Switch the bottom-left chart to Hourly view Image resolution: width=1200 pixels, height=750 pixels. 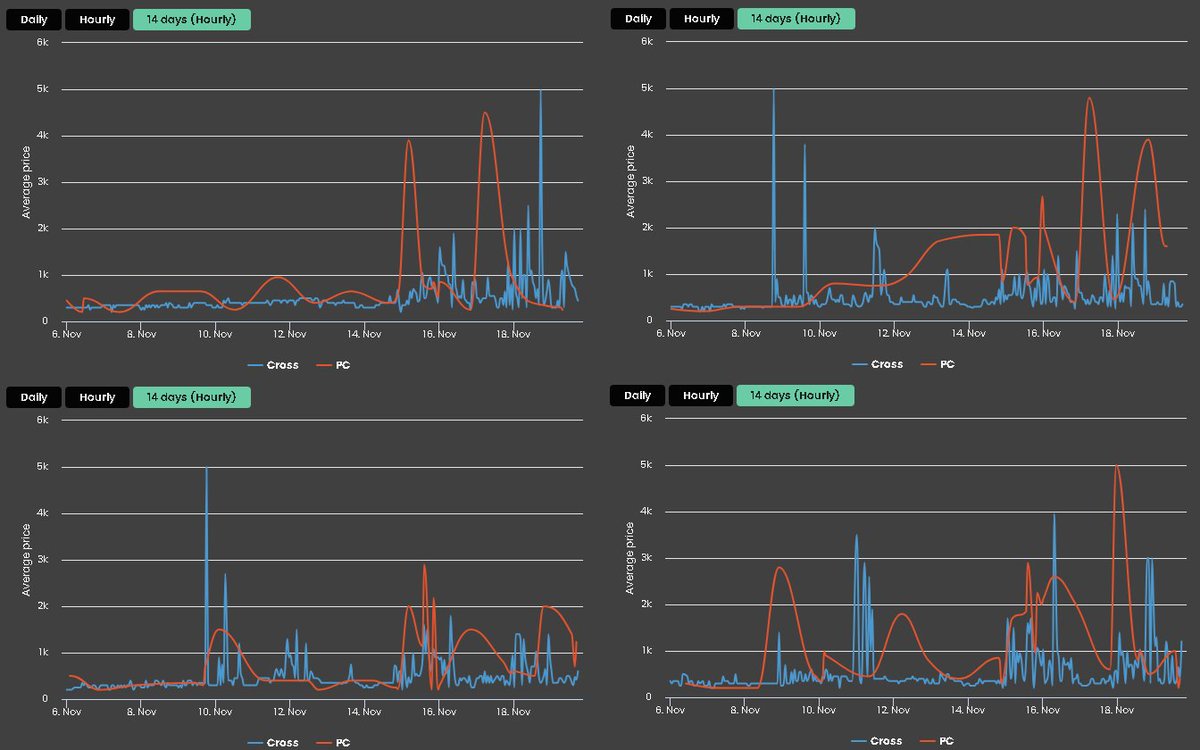[x=96, y=397]
